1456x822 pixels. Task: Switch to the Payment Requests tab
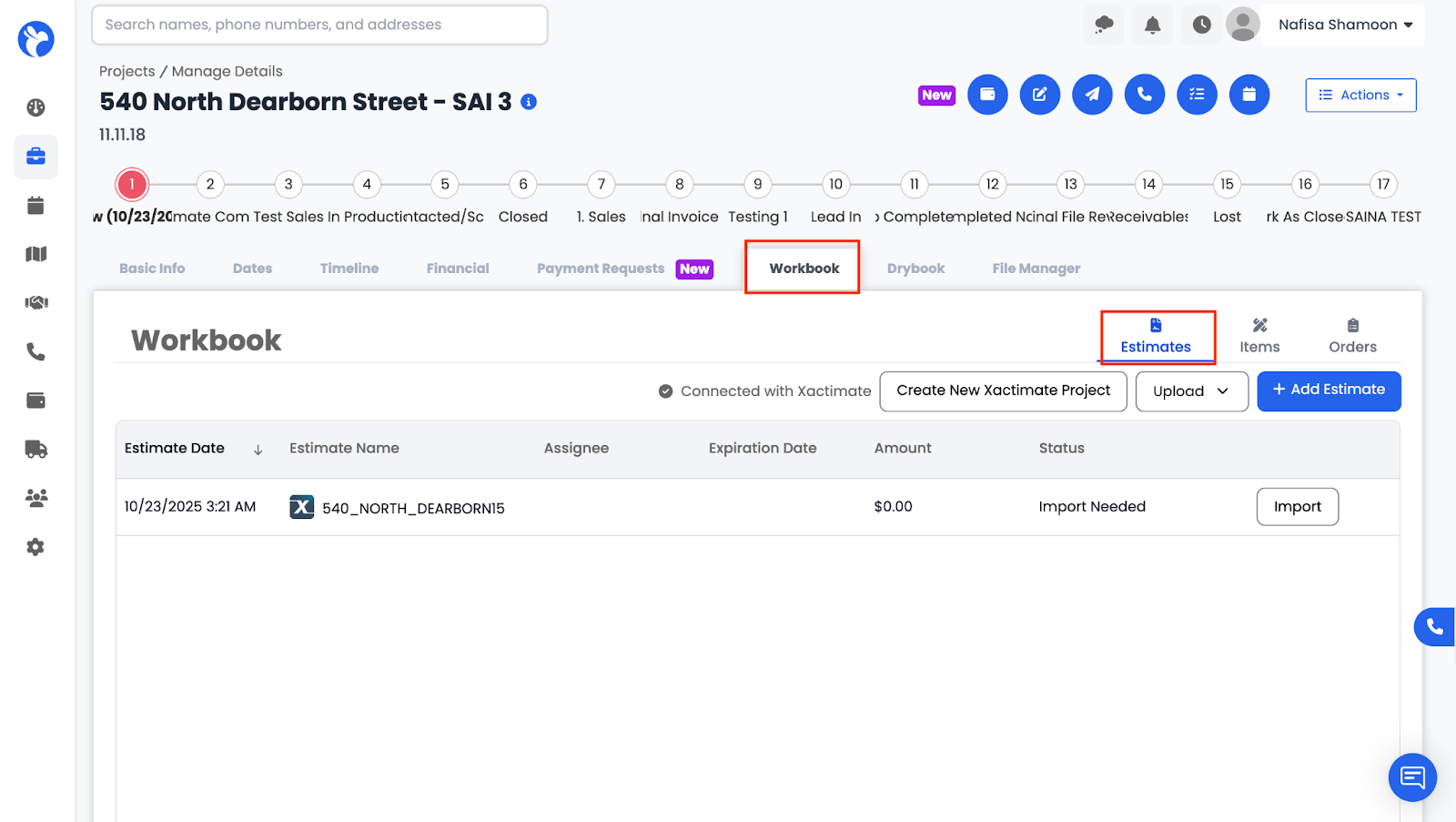[601, 268]
